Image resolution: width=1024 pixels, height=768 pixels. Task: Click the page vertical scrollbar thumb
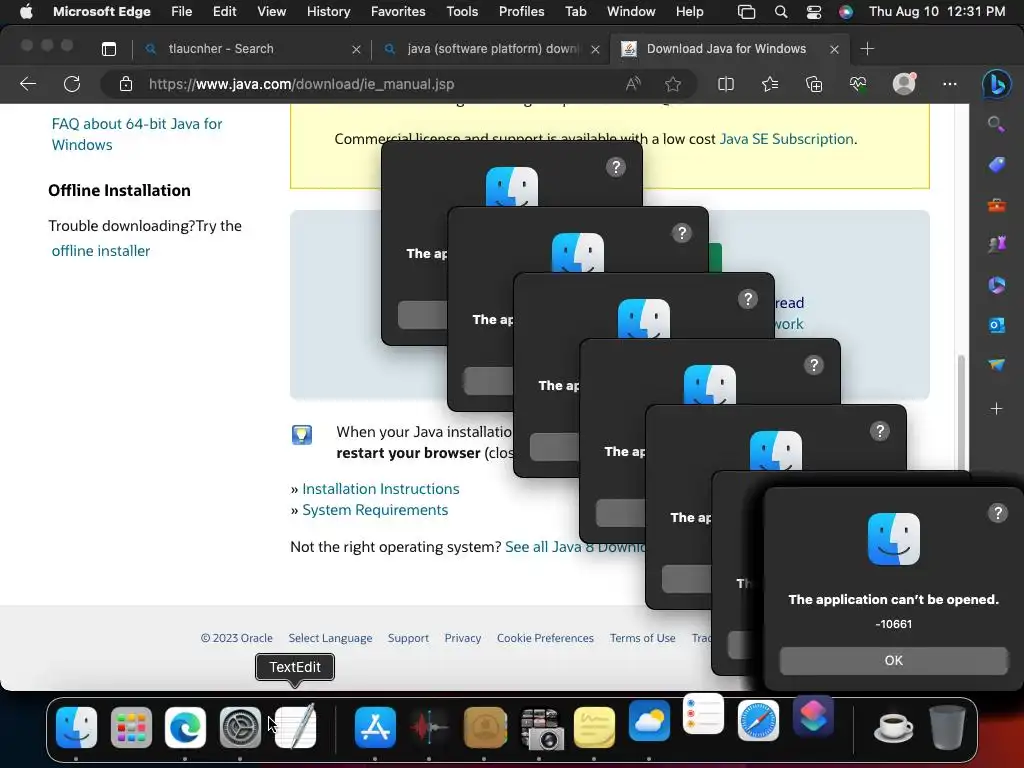click(x=961, y=413)
